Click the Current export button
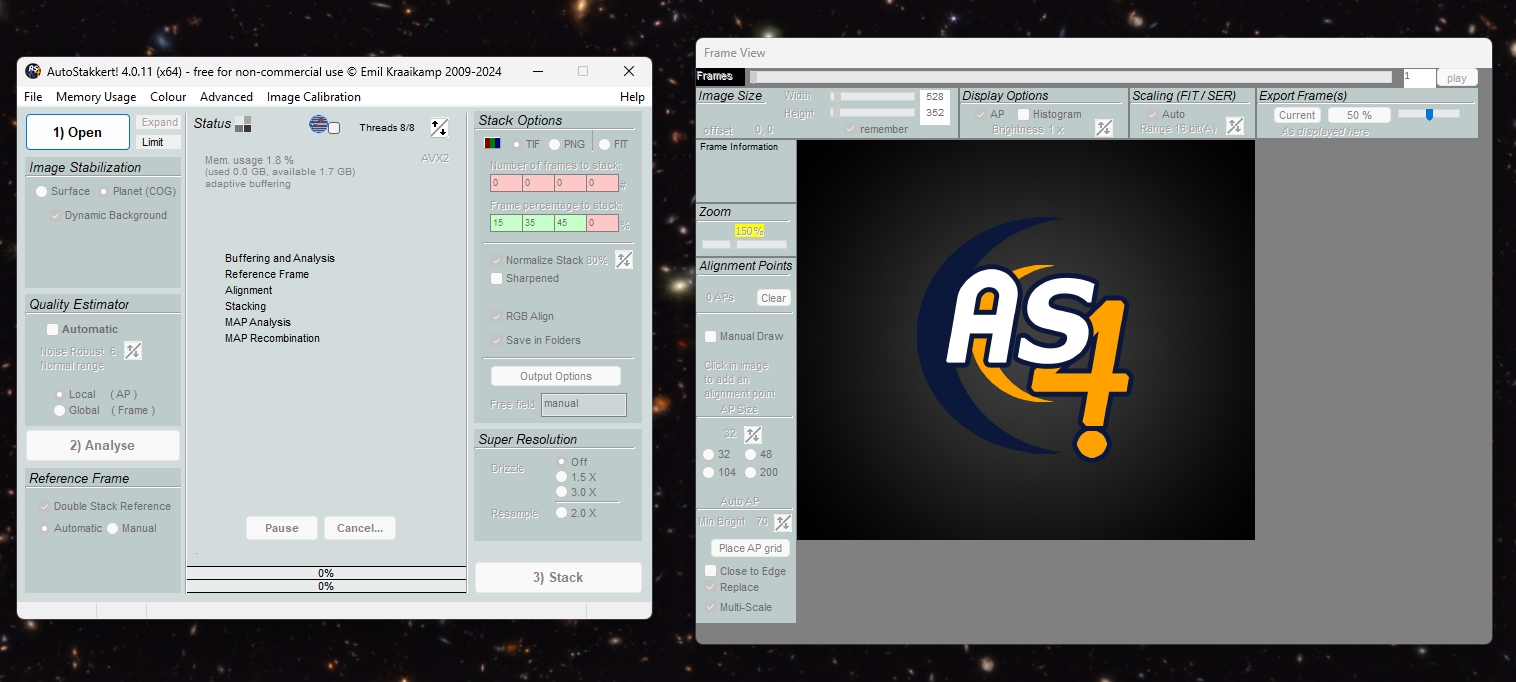 (1297, 115)
